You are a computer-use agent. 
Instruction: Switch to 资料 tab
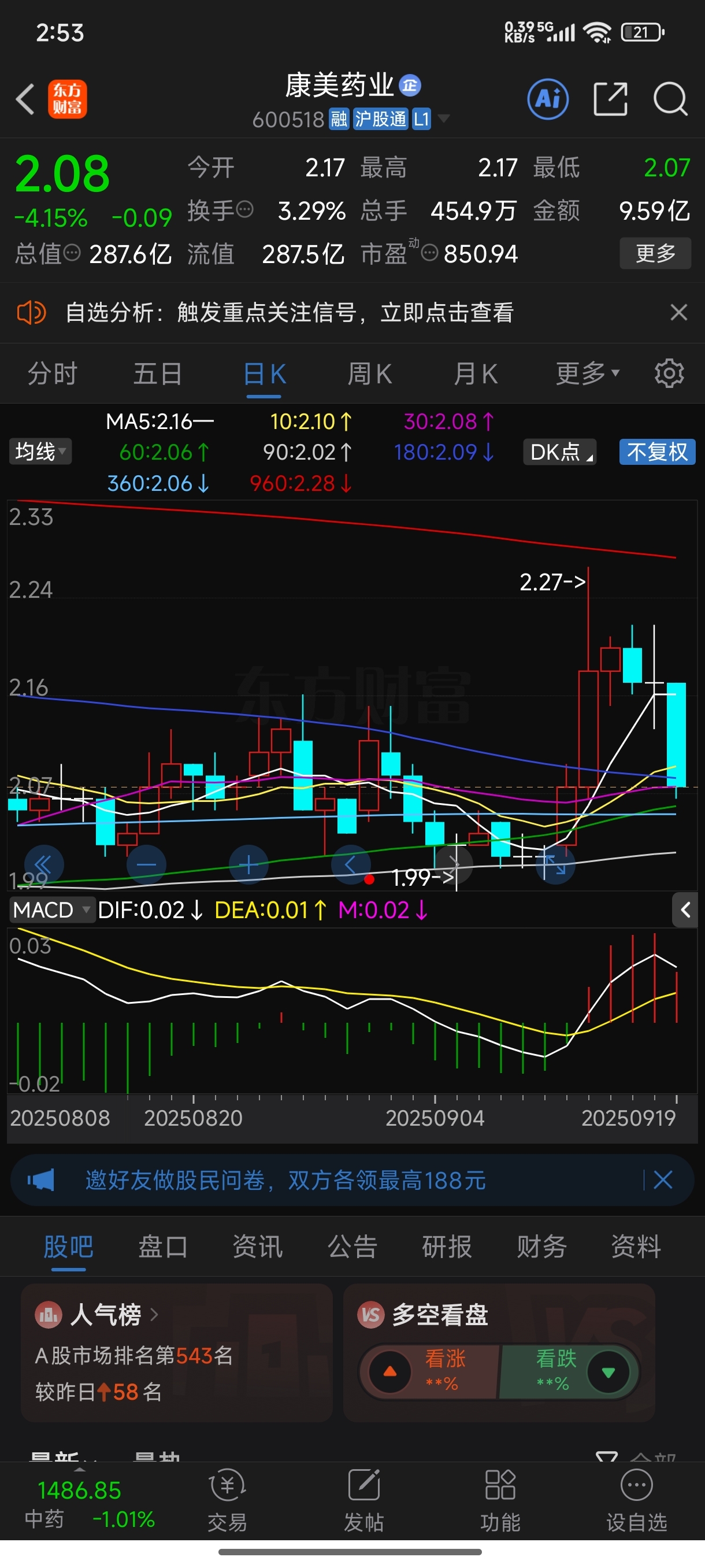[636, 1246]
